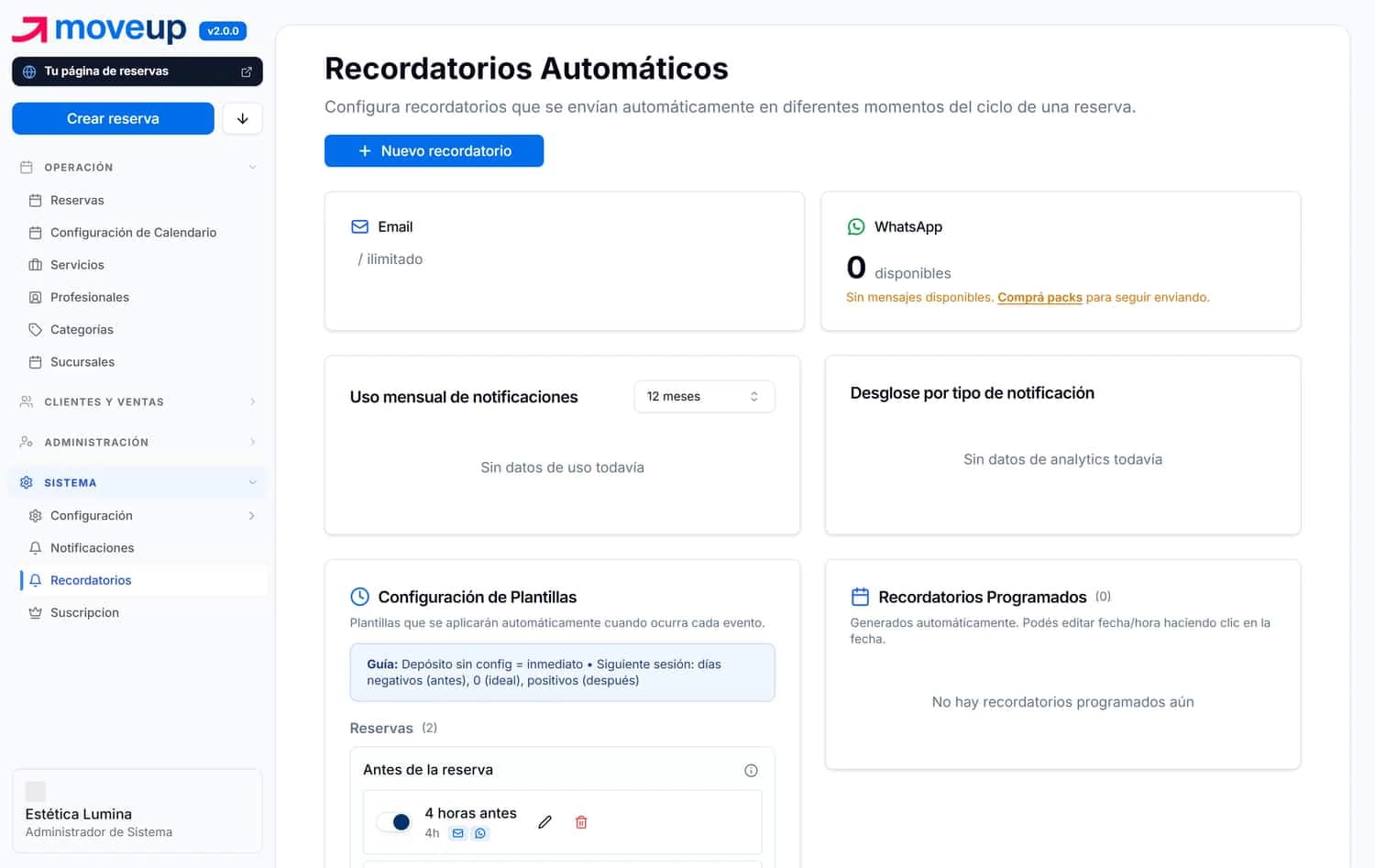Open Categorías in the sidebar
Viewport: 1375px width, 868px height.
144,330
